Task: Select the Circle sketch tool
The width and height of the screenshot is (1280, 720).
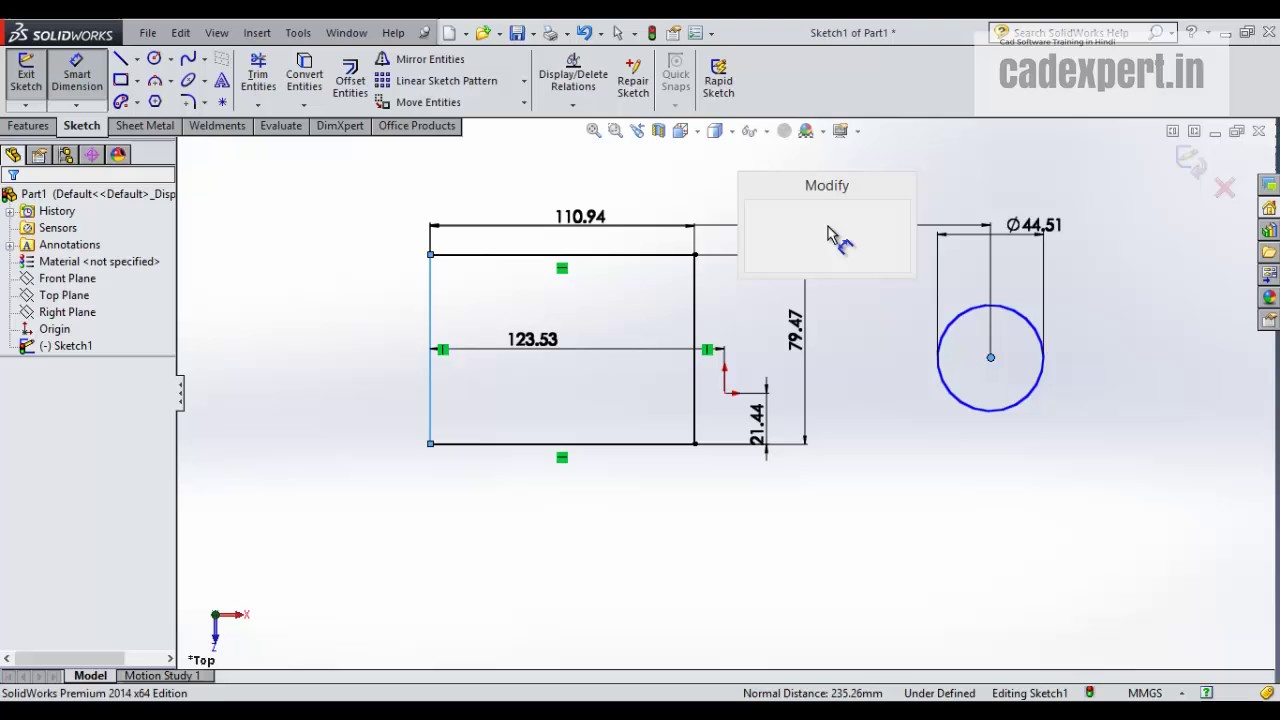Action: pyautogui.click(x=154, y=59)
